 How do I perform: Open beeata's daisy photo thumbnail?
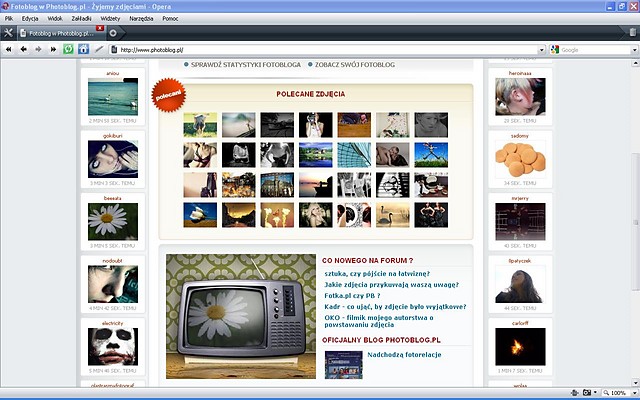113,222
